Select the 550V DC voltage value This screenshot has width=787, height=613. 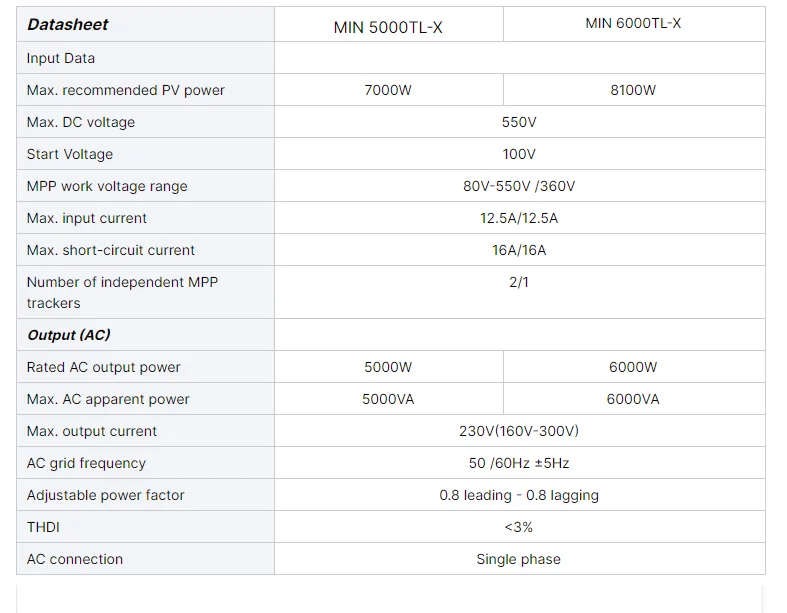(x=519, y=122)
